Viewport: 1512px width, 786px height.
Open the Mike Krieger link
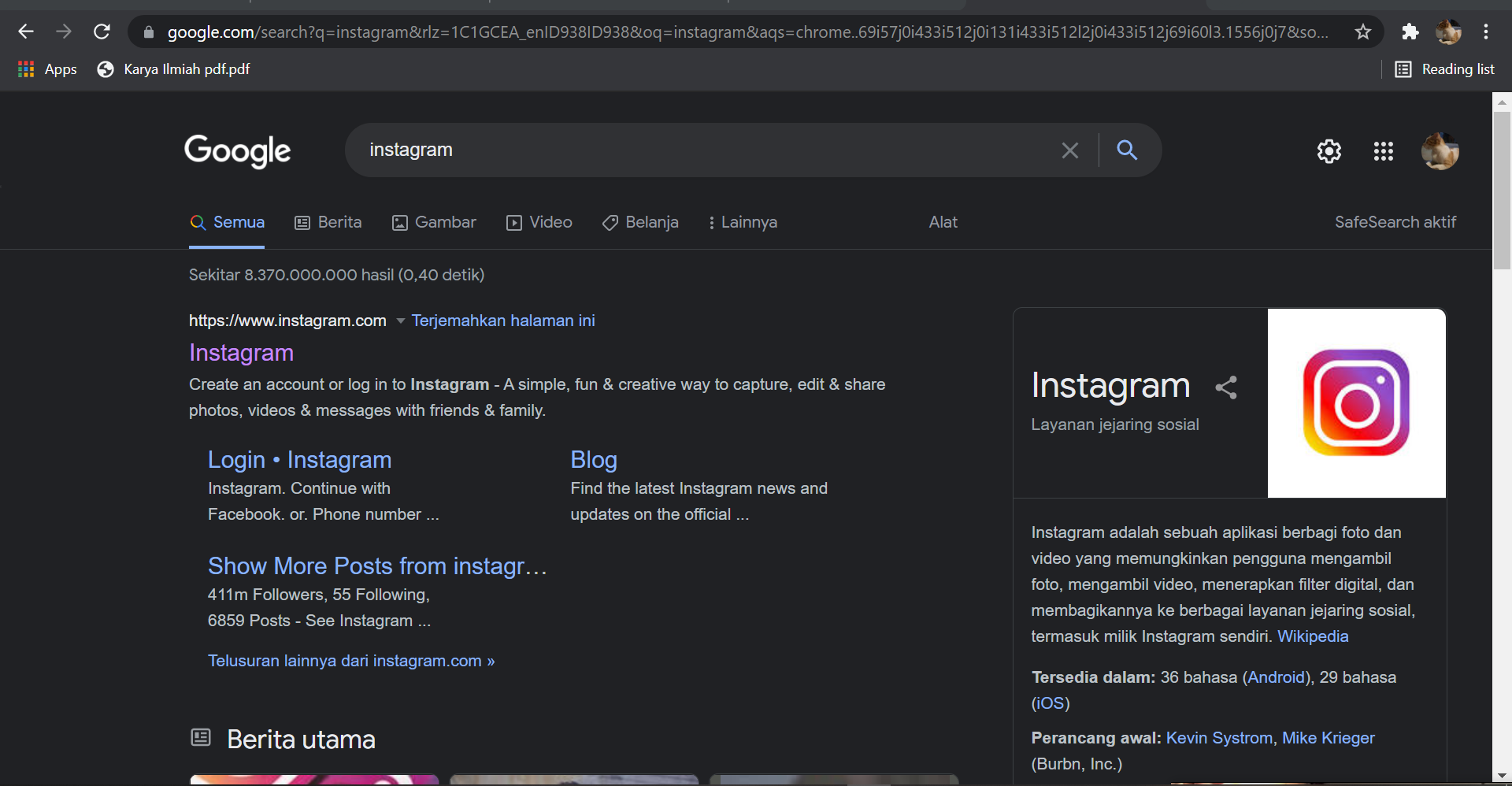click(x=1328, y=738)
